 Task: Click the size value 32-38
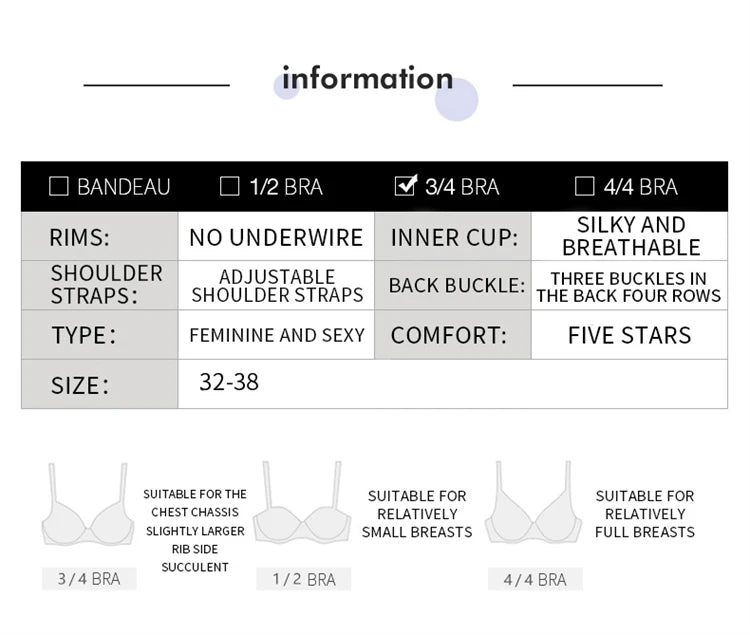[229, 382]
